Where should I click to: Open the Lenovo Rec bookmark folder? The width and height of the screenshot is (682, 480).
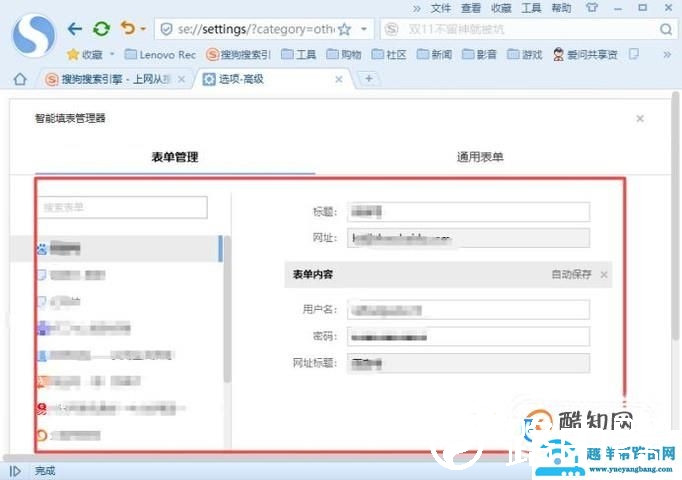160,54
